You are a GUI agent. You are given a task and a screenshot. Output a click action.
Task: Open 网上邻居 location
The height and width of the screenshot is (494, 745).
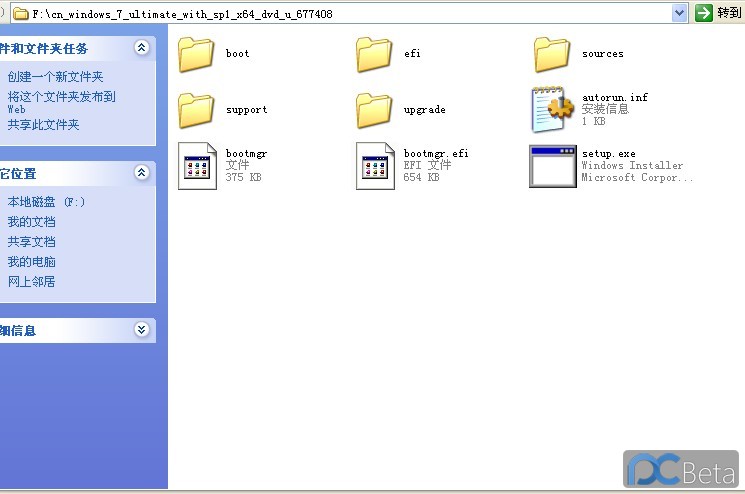(31, 282)
